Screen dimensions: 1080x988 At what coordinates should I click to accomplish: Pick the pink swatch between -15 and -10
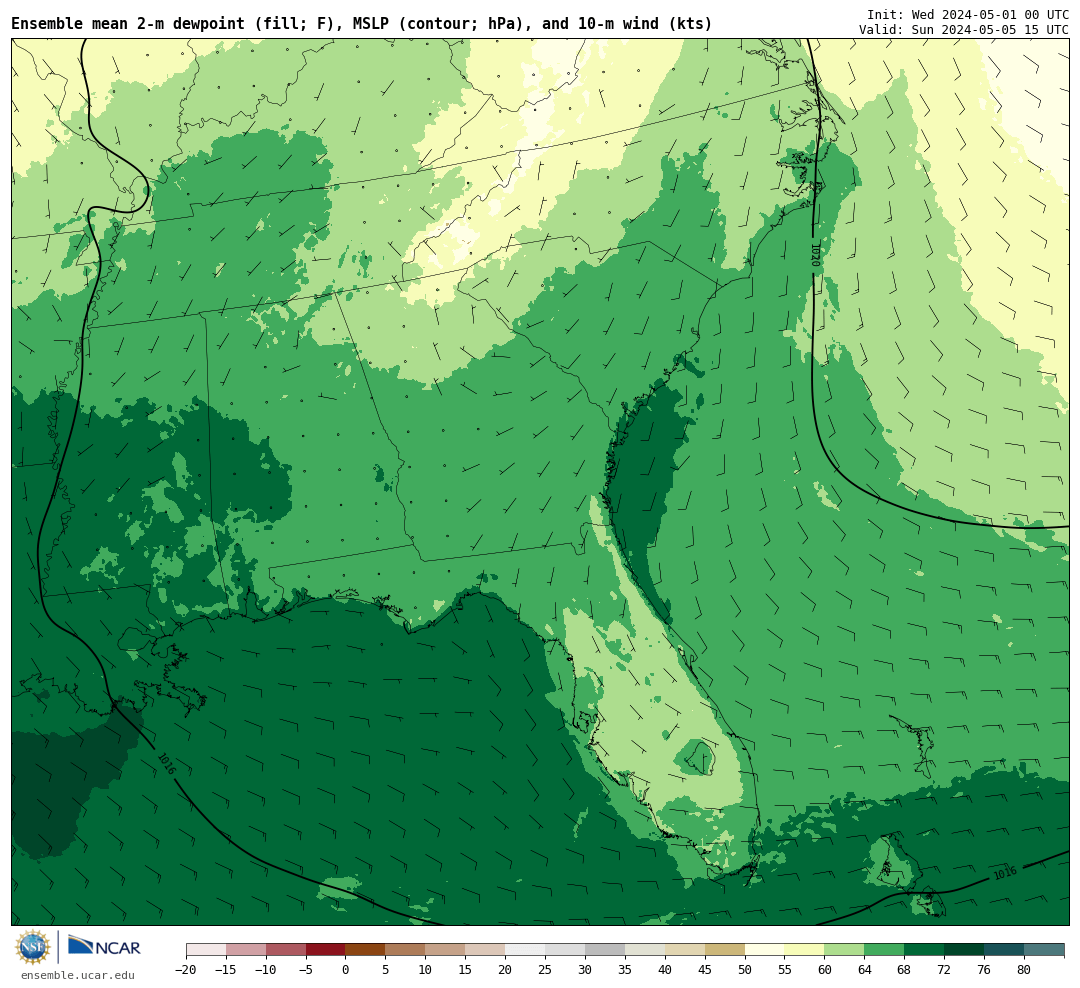click(246, 950)
